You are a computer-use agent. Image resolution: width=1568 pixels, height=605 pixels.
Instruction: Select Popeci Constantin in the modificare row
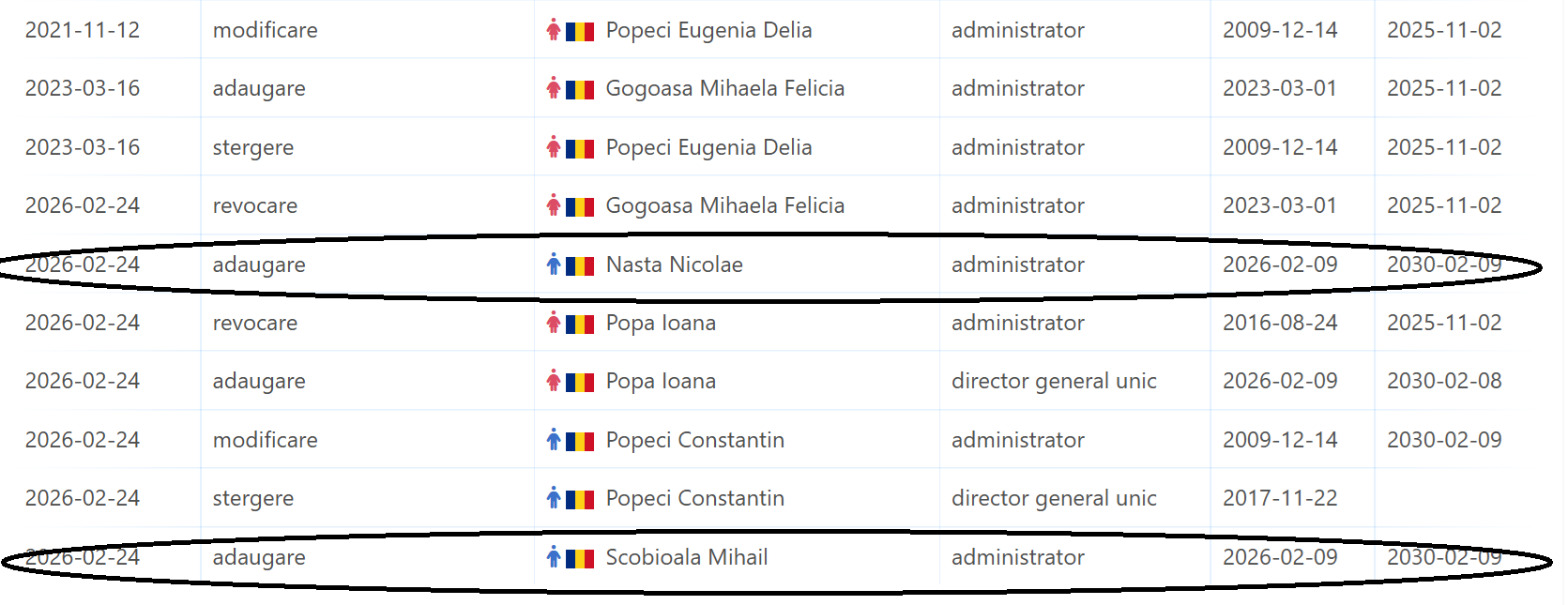[694, 440]
